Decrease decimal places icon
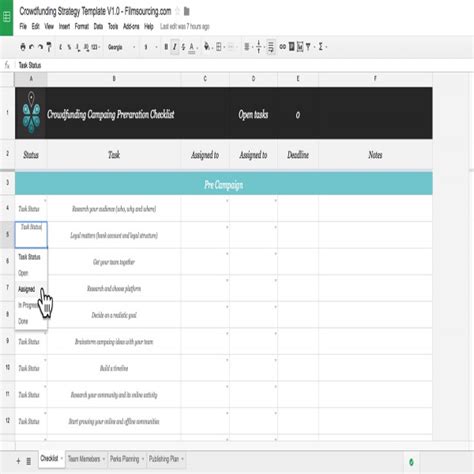The image size is (474, 474). click(x=78, y=48)
